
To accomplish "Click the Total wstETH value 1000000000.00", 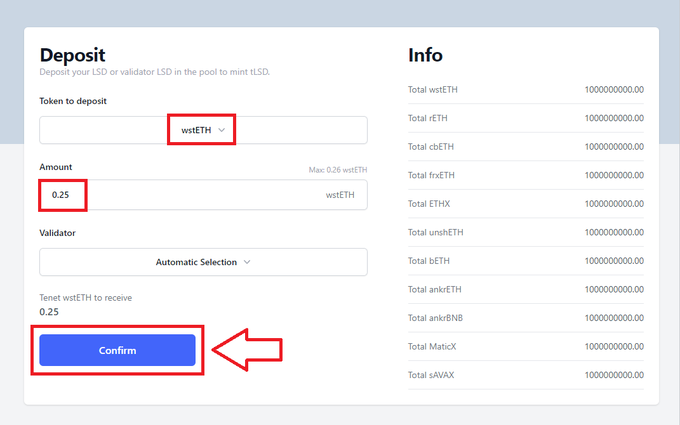I will [614, 90].
